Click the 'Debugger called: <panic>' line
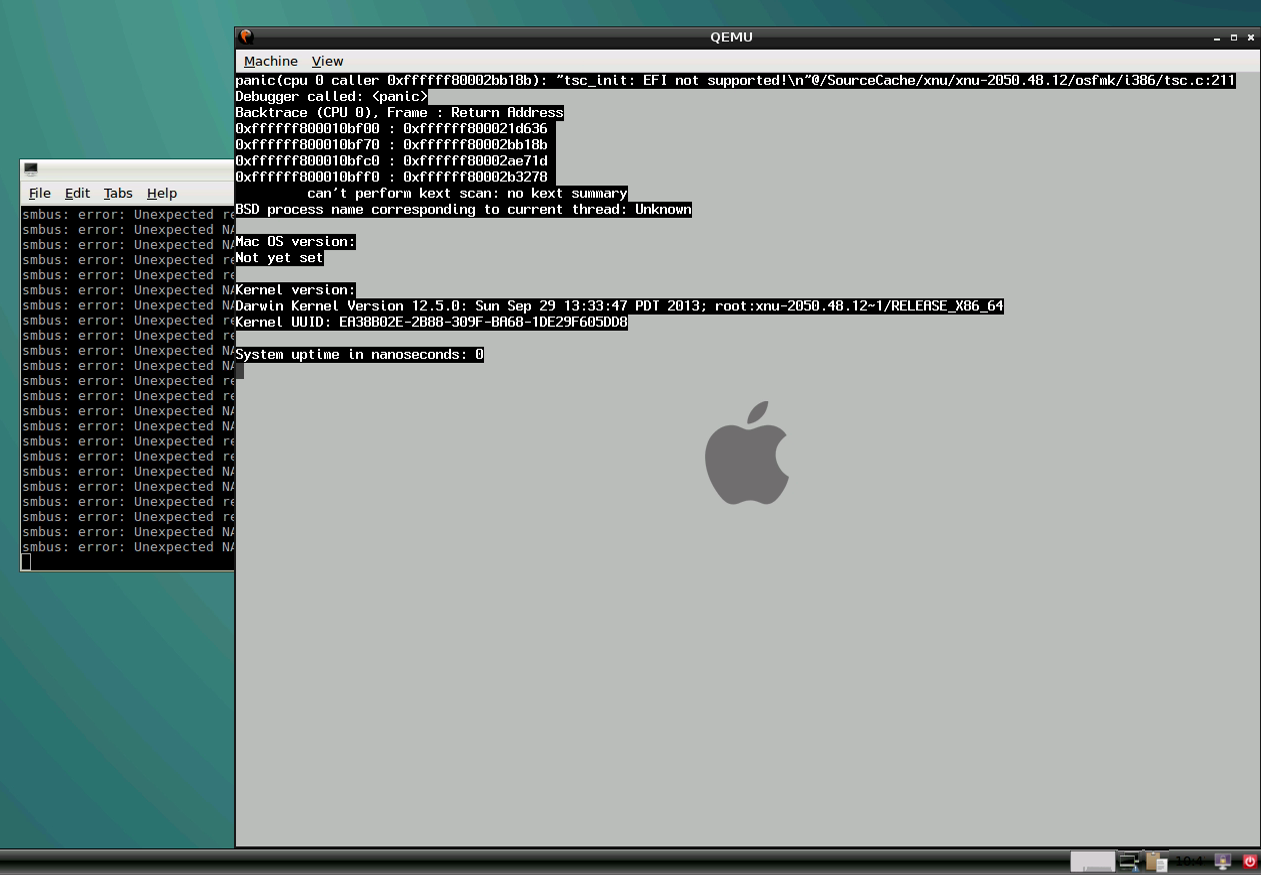This screenshot has height=875, width=1261. pyautogui.click(x=331, y=97)
